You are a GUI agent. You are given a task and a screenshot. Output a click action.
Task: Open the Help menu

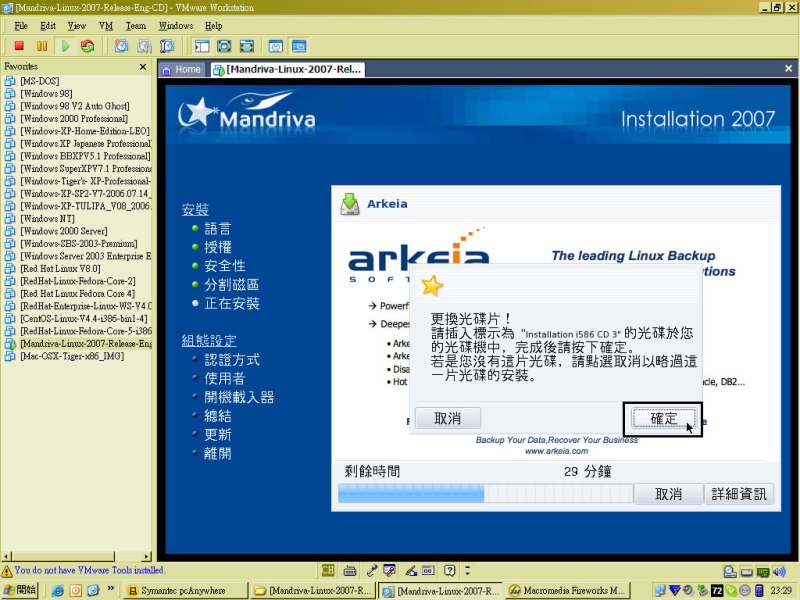[x=213, y=26]
